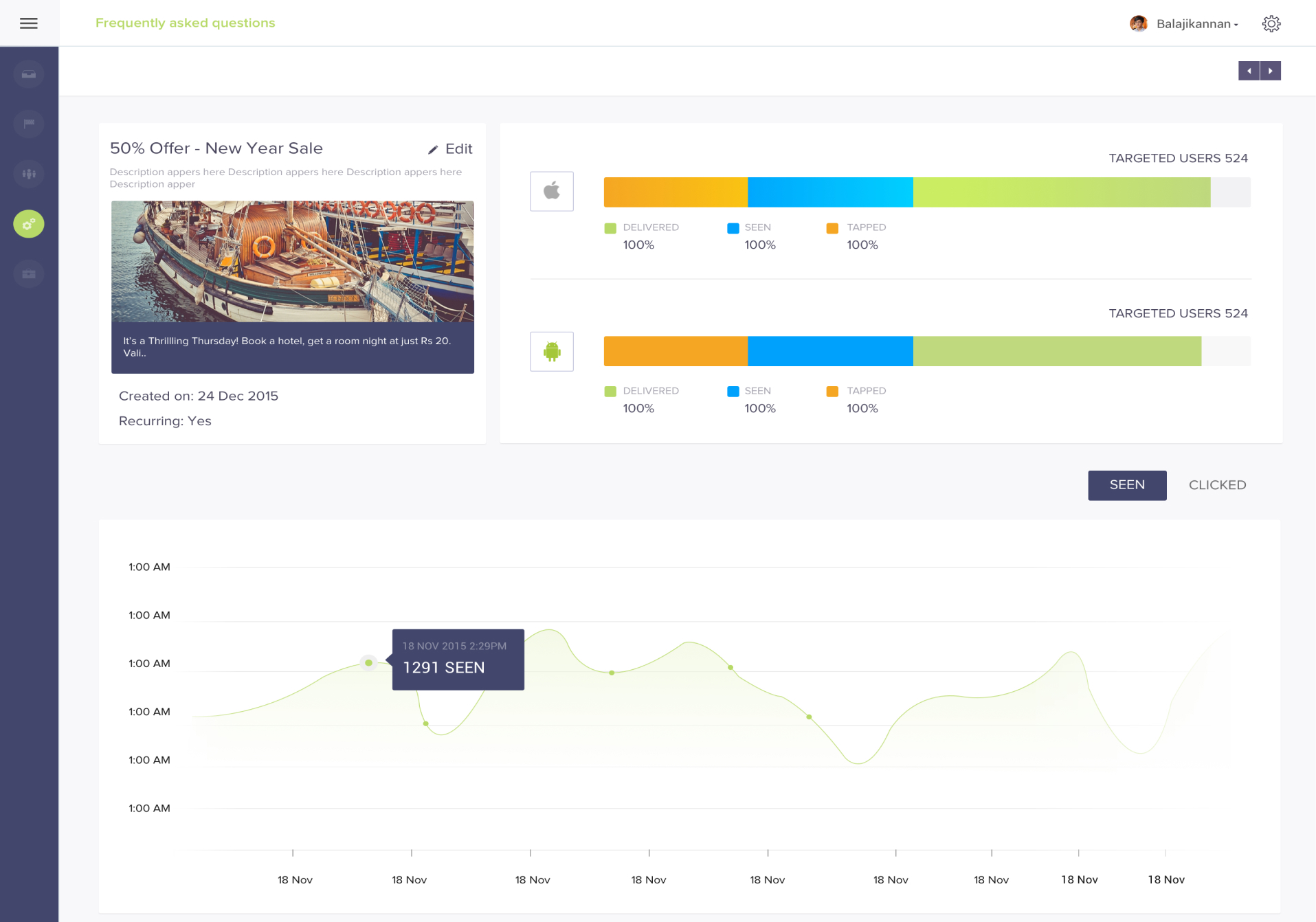Go to previous item with left arrow
This screenshot has width=1316, height=922.
click(1249, 71)
